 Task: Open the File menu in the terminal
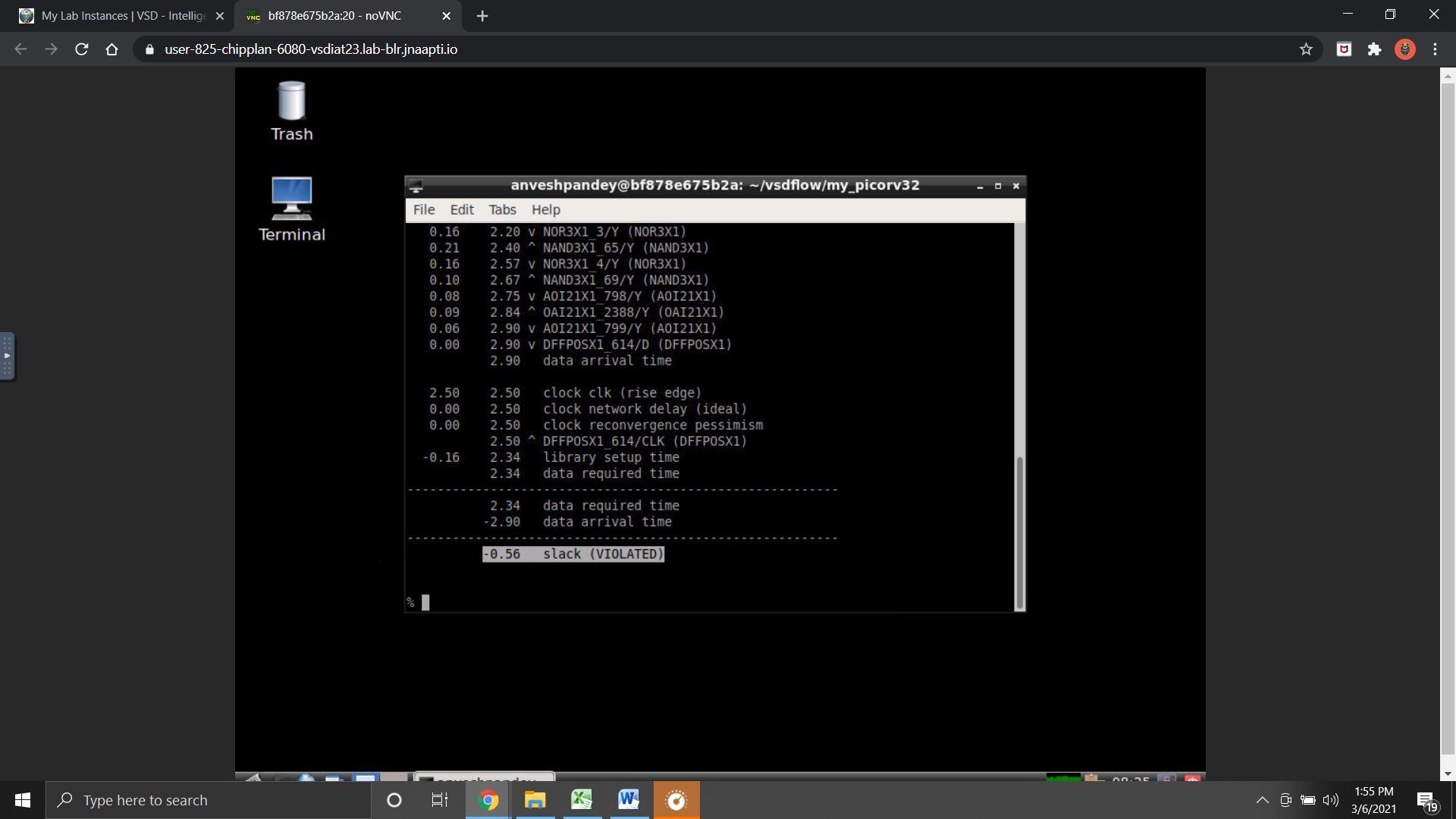(424, 210)
